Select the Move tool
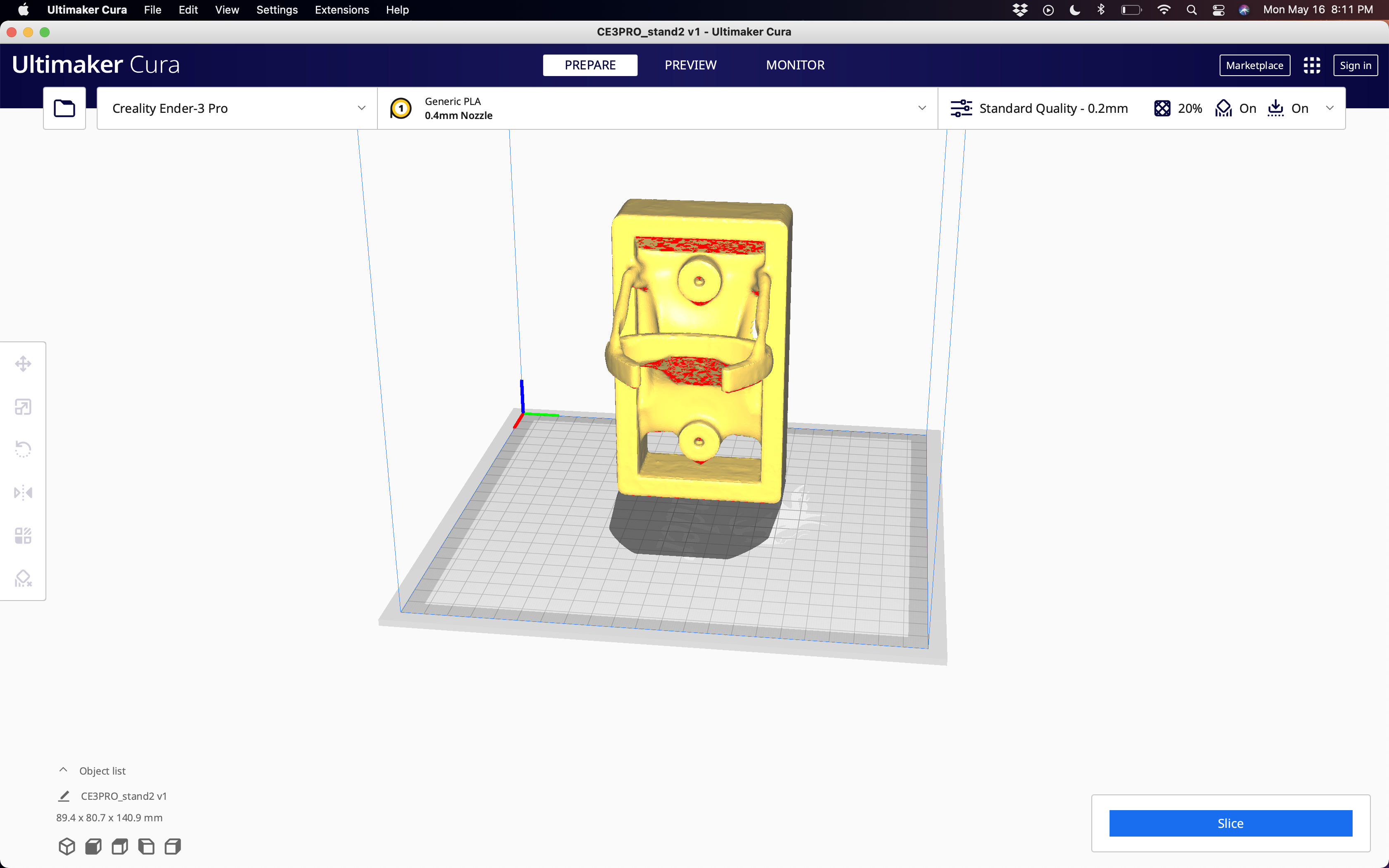The image size is (1389, 868). [23, 363]
